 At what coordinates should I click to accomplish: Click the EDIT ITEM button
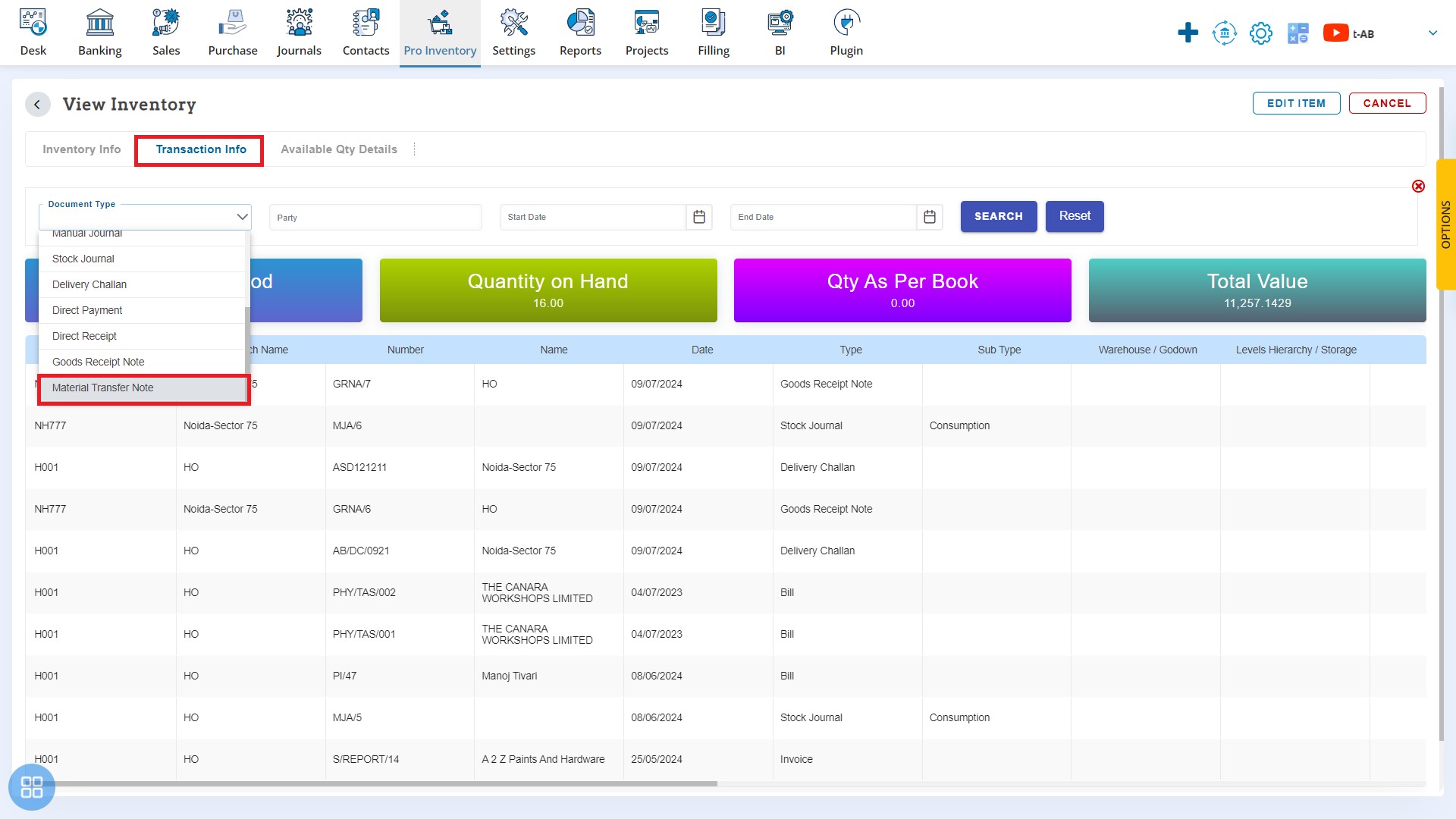tap(1297, 103)
